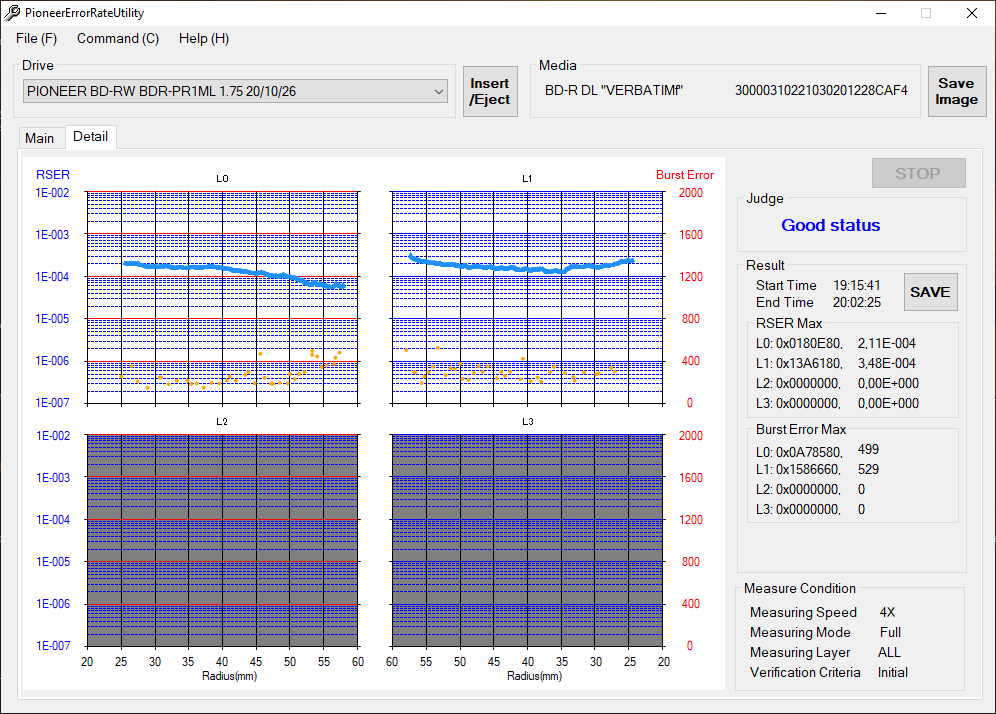This screenshot has width=996, height=714.
Task: Click the Measuring Speed value 4X
Action: tap(887, 612)
